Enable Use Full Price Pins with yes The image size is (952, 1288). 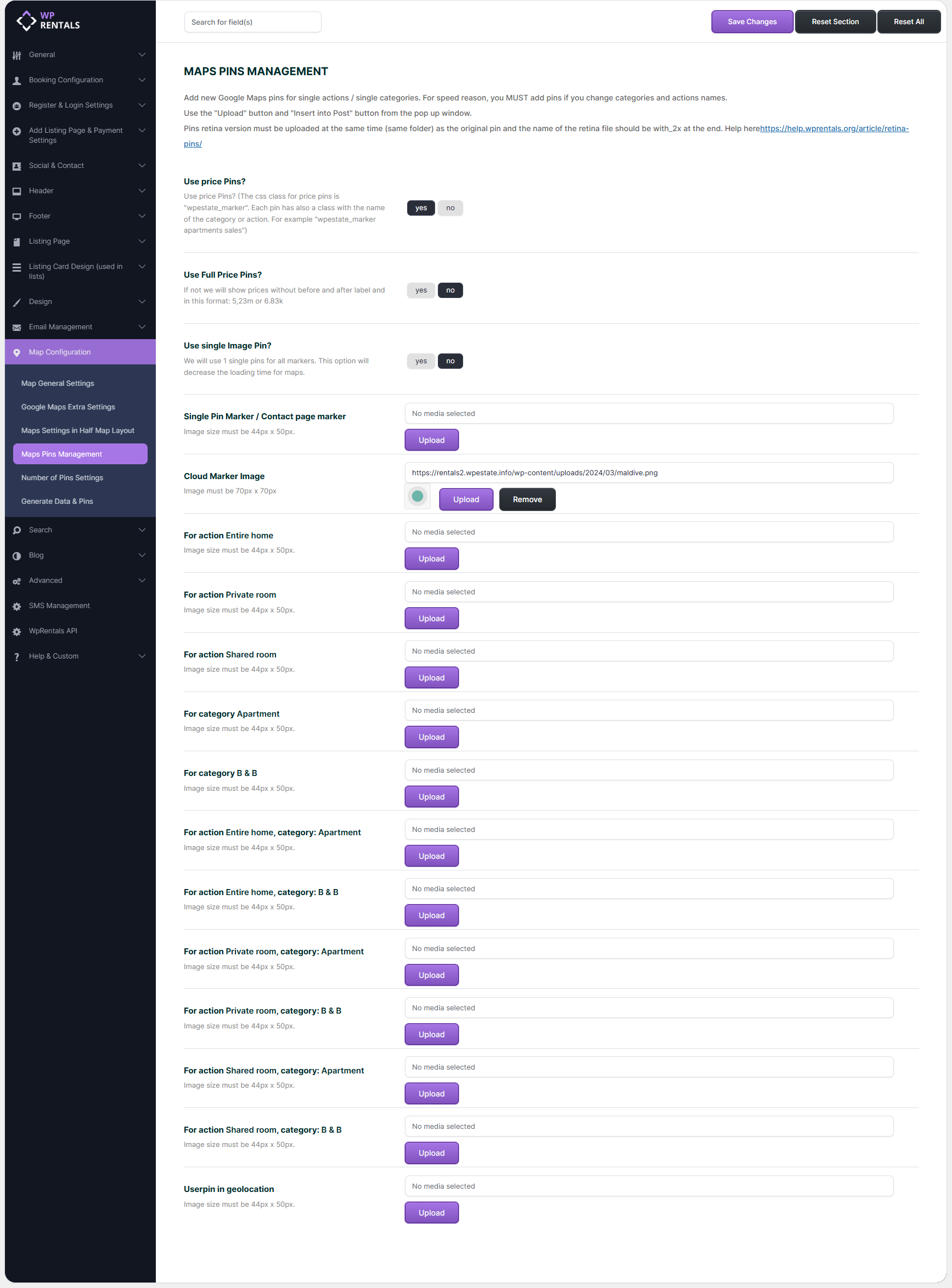[x=421, y=290]
